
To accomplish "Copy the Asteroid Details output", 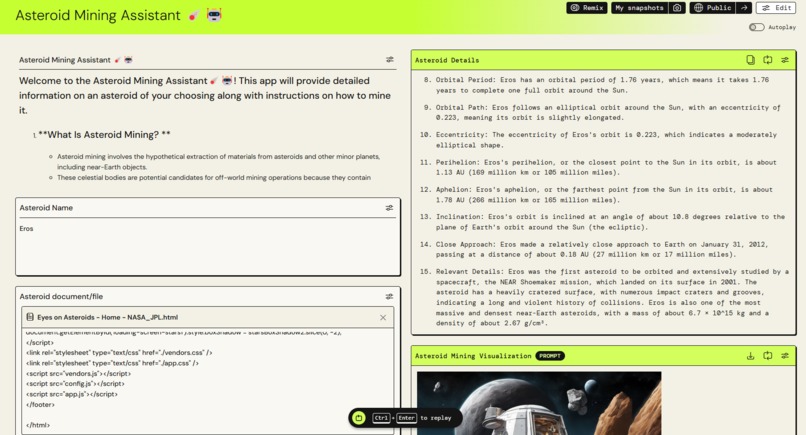I will (x=750, y=60).
